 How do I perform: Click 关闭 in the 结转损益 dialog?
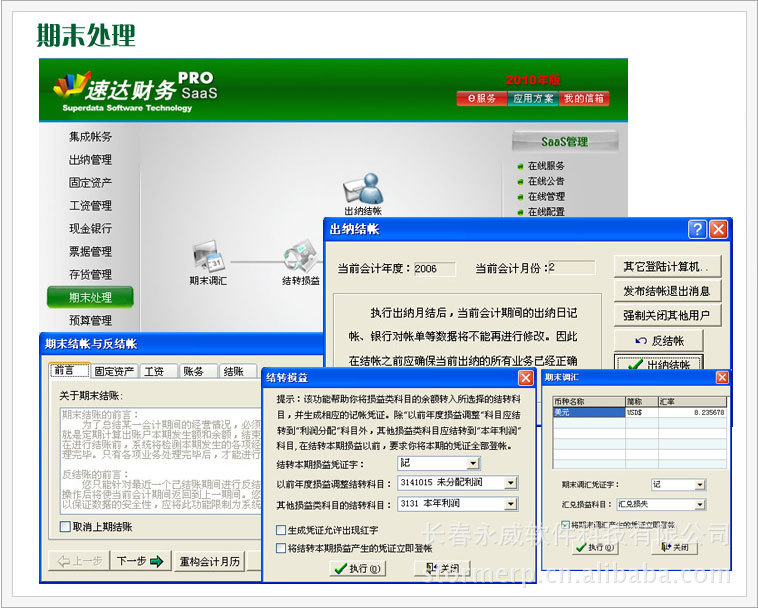(x=442, y=568)
